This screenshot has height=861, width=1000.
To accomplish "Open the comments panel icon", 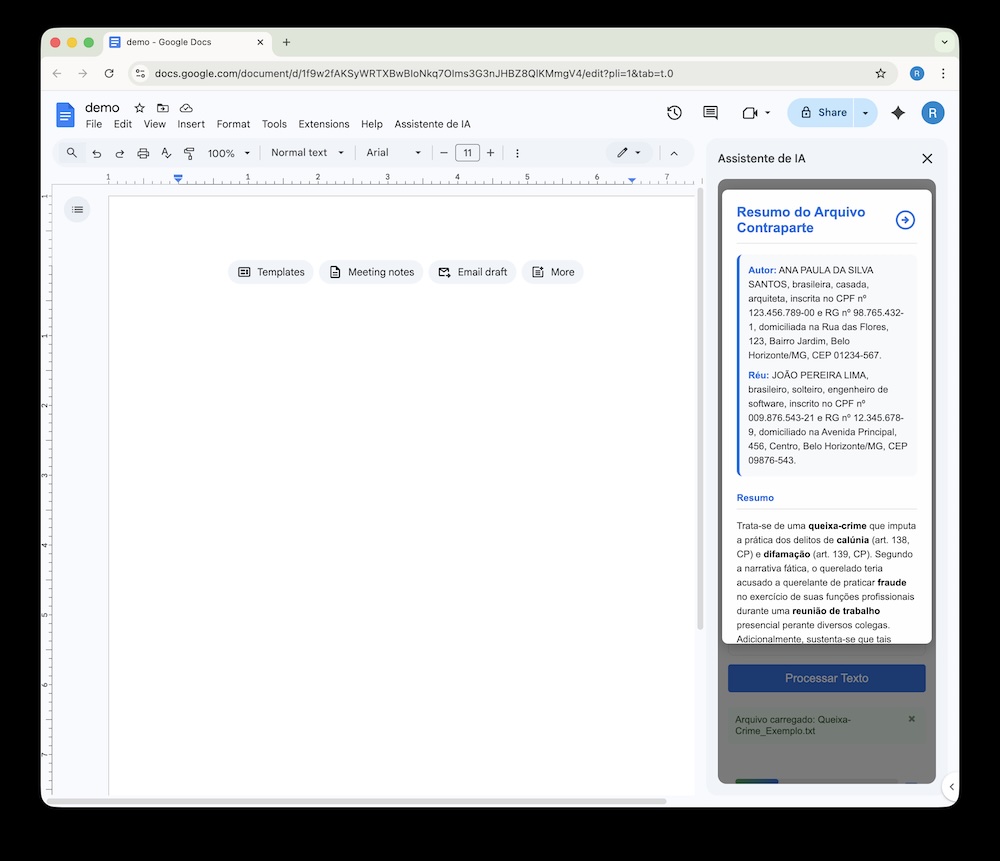I will (710, 113).
